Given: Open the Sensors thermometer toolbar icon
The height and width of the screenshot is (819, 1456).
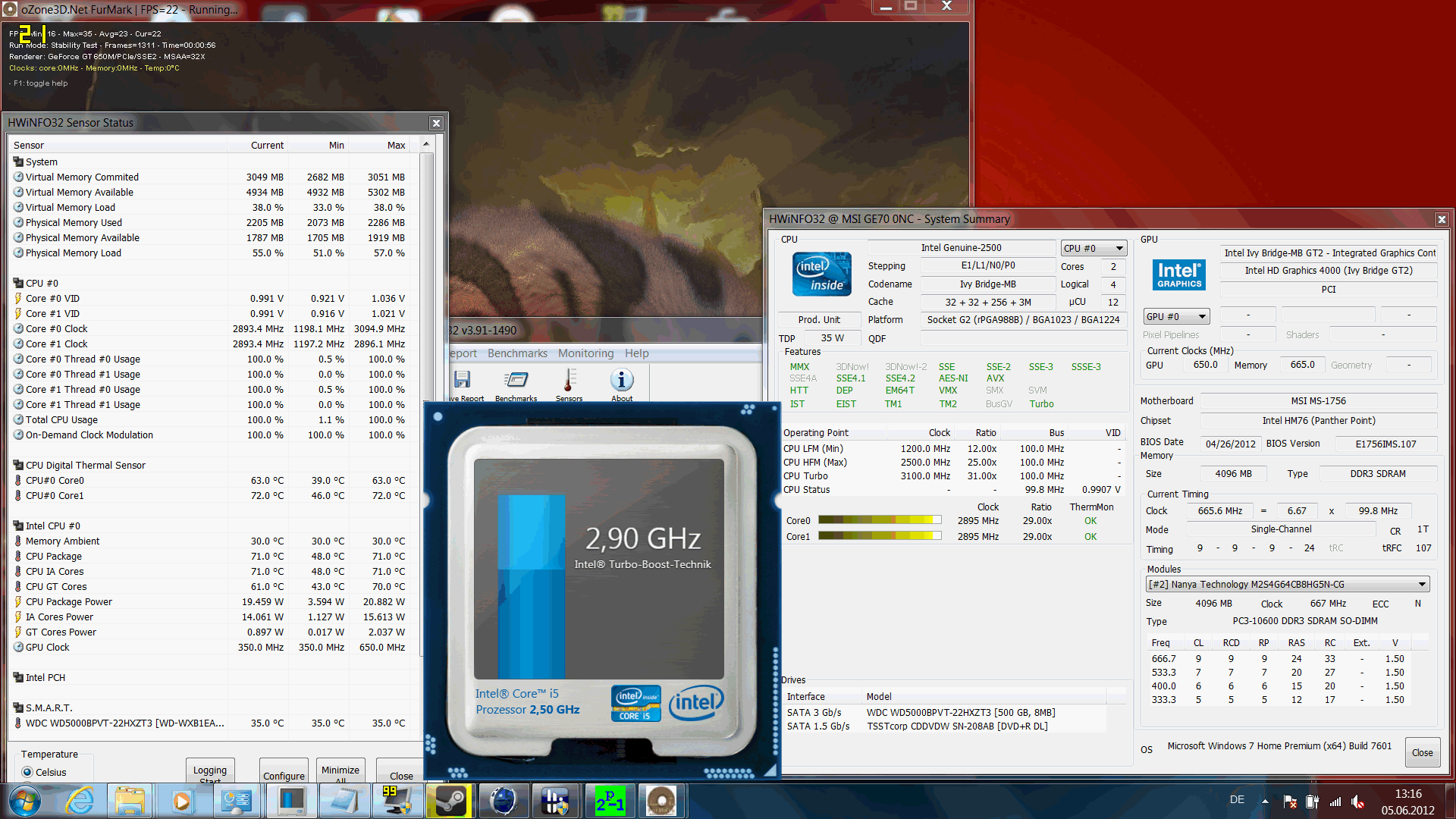Looking at the screenshot, I should tap(569, 384).
